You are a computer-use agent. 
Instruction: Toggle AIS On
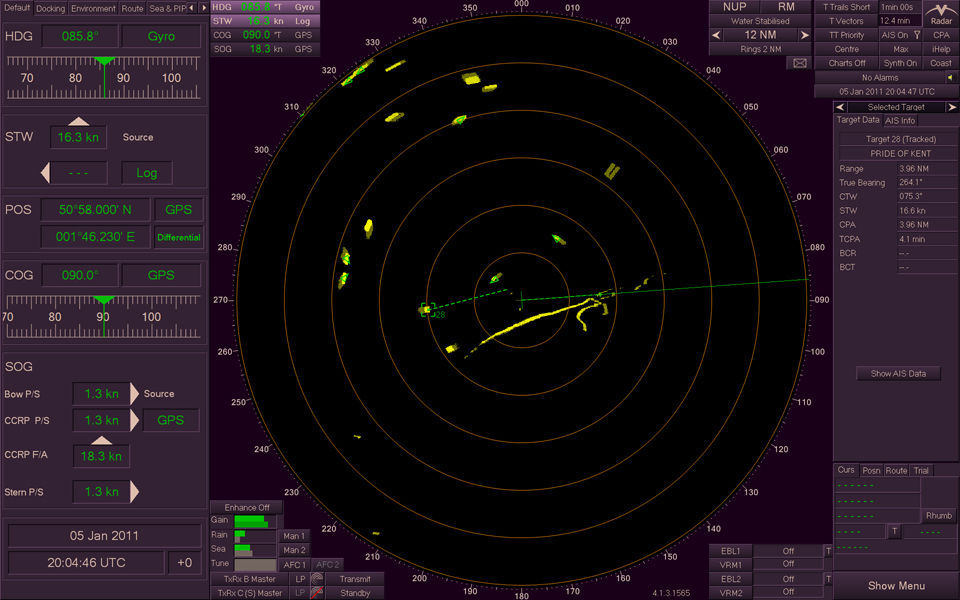tap(893, 35)
